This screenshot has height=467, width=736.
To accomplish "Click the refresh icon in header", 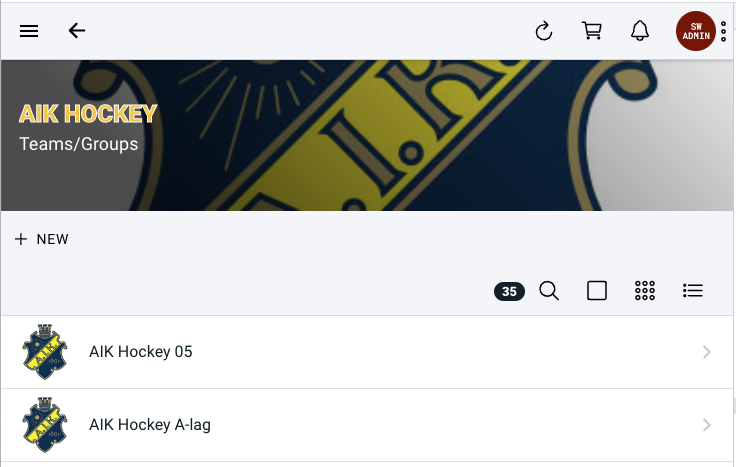I will pos(544,31).
